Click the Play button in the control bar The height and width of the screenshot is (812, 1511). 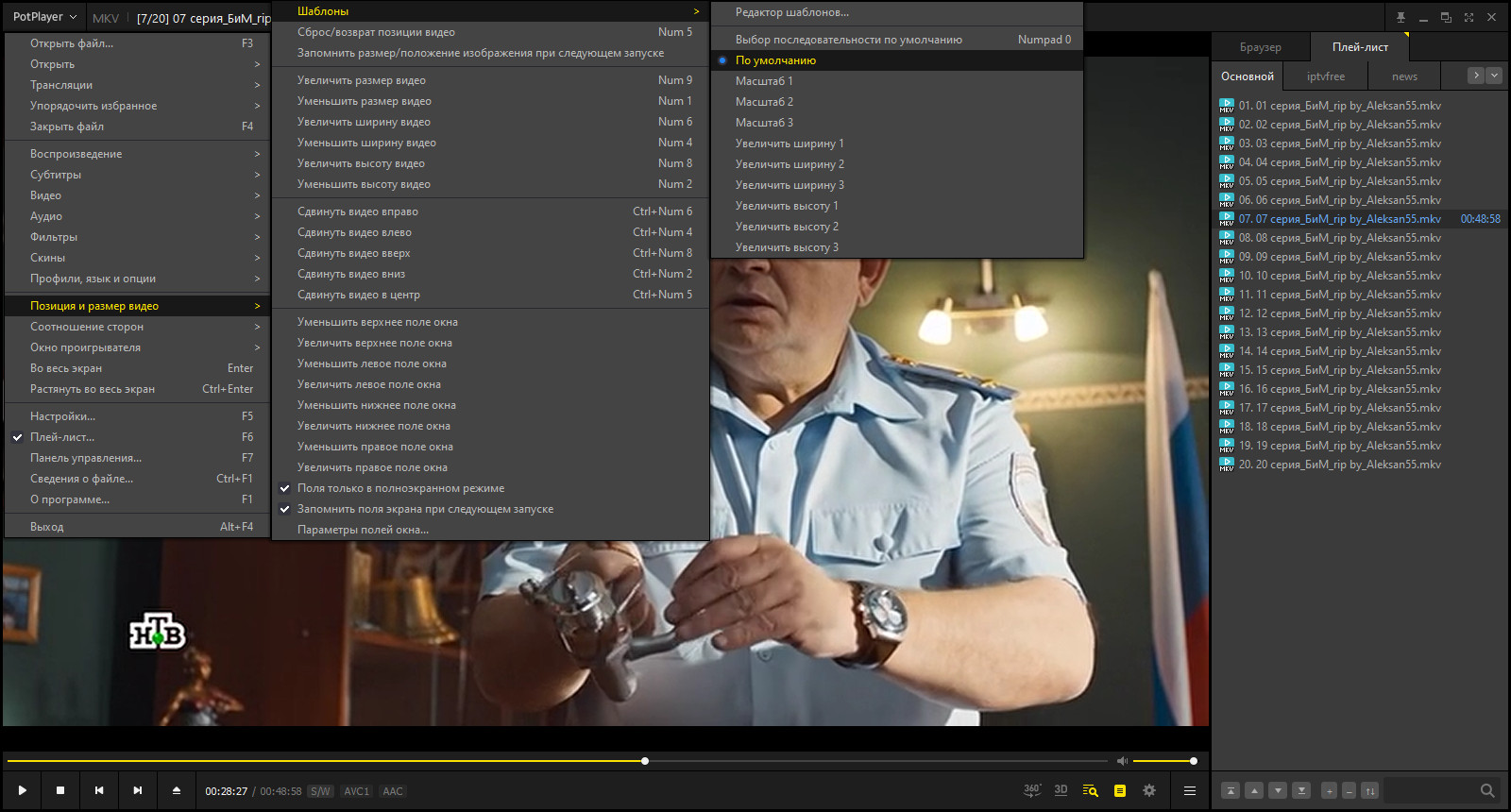pos(22,790)
